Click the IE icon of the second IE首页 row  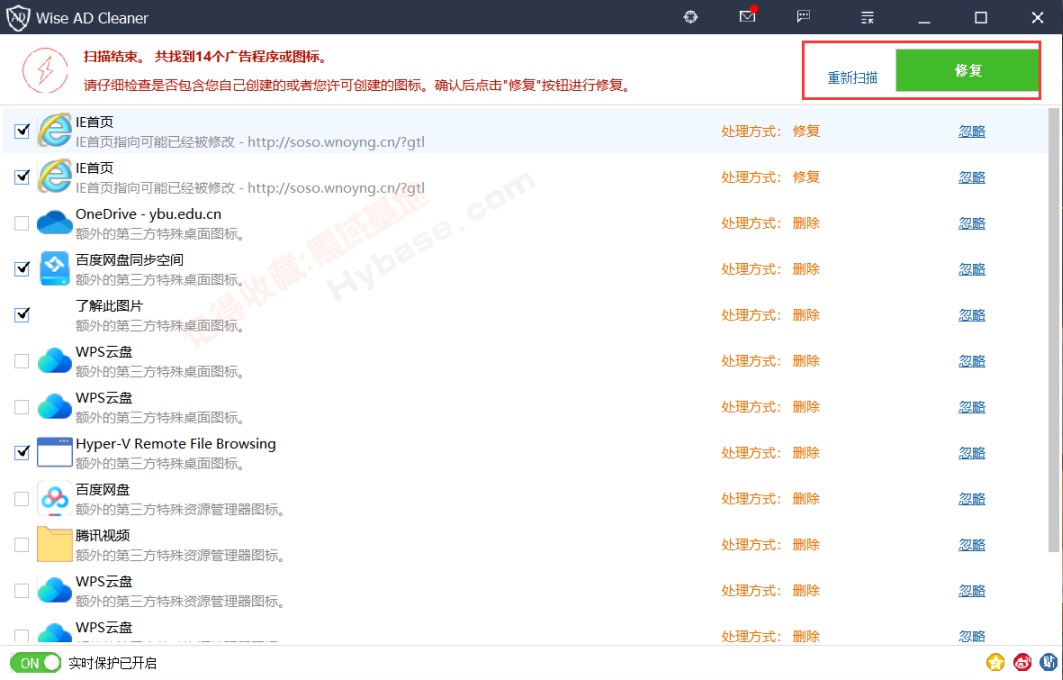pyautogui.click(x=54, y=176)
